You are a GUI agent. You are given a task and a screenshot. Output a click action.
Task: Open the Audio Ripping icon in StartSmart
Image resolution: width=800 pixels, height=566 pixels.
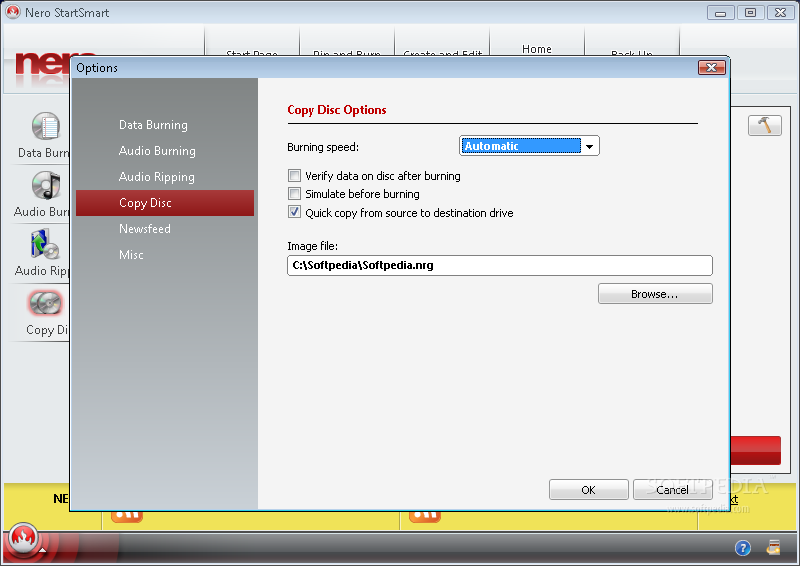pyautogui.click(x=45, y=244)
